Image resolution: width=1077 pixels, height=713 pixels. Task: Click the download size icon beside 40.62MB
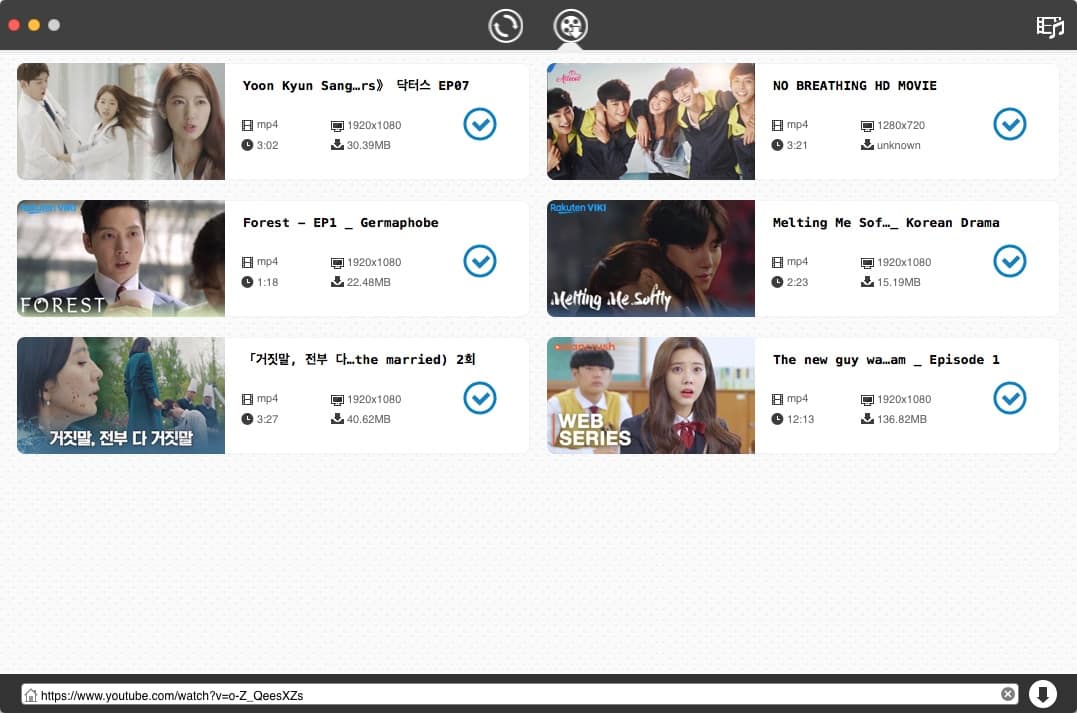click(x=337, y=418)
